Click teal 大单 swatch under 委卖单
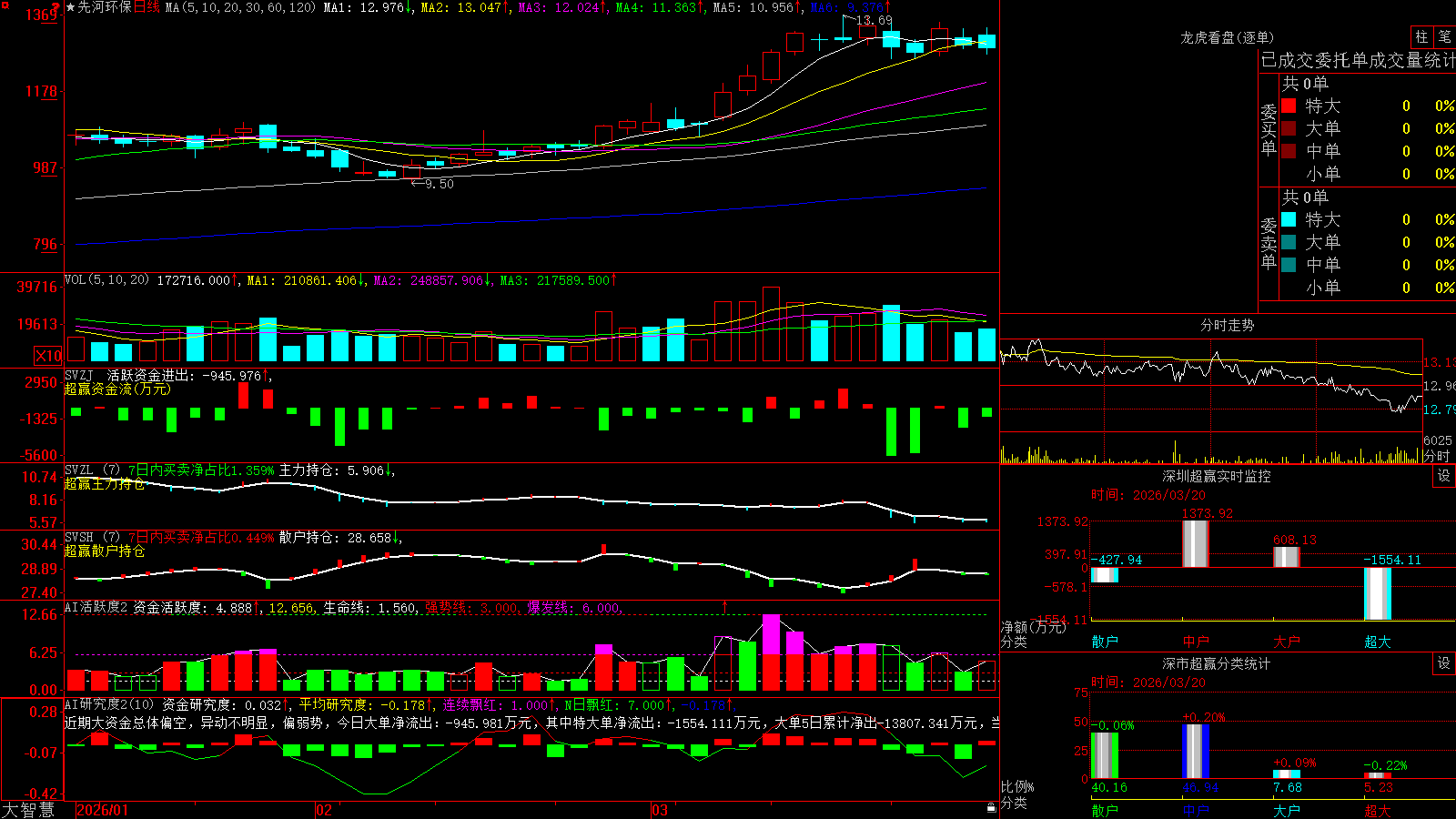This screenshot has height=819, width=1456. pos(1289,242)
